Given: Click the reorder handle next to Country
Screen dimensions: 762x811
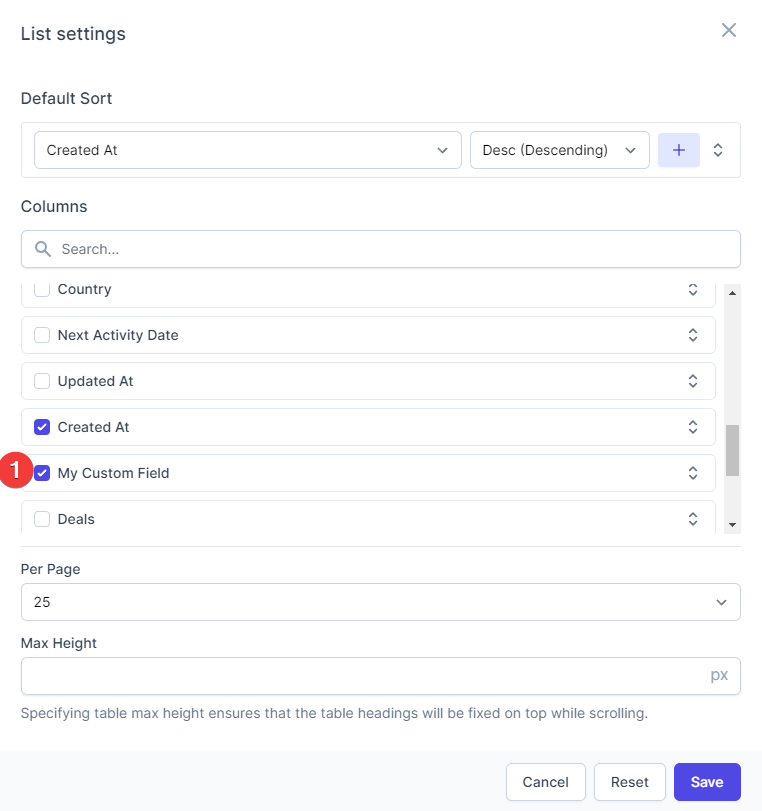Looking at the screenshot, I should tap(693, 289).
